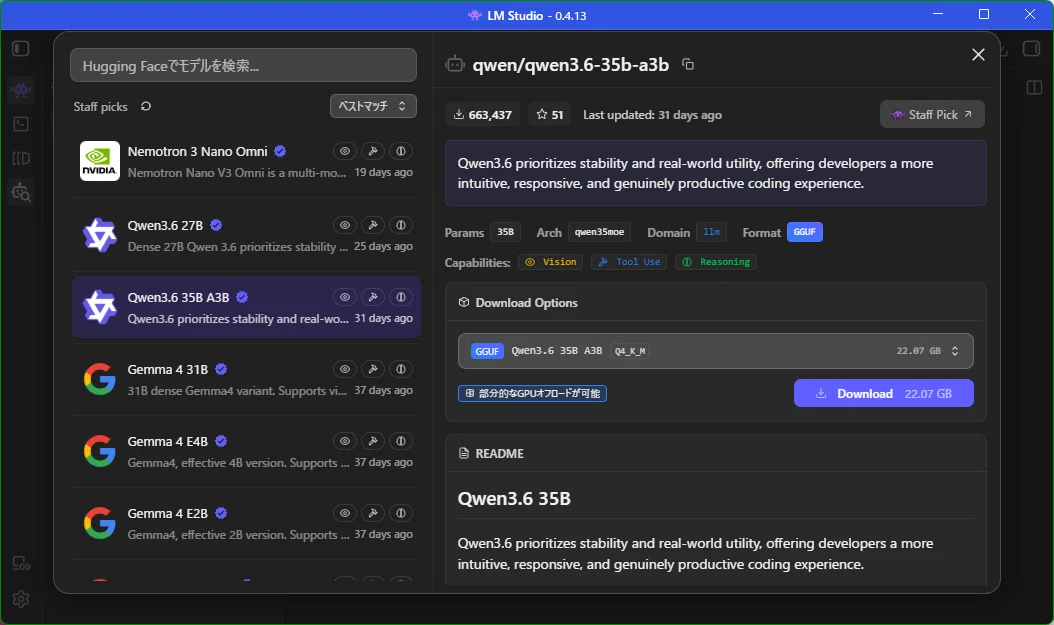1054x625 pixels.
Task: Refresh the Staff picks list
Action: 146,106
